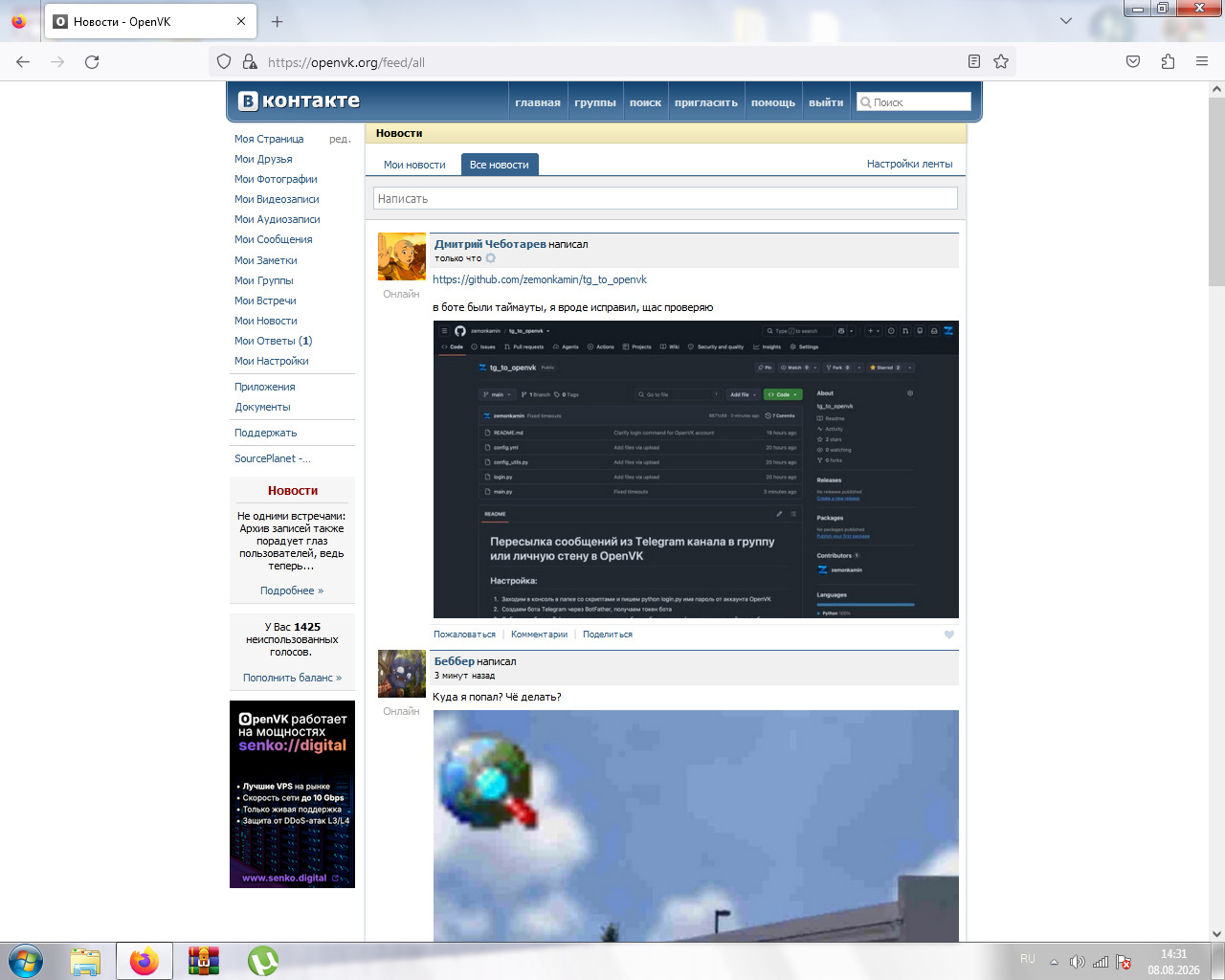Show site security via the padlock icon
Viewport: 1225px width, 980px height.
coord(250,61)
